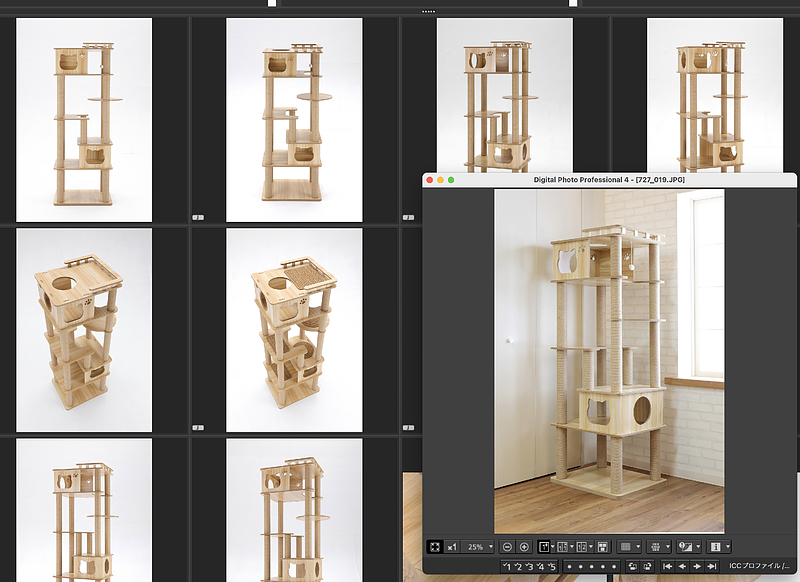Click the fit-to-window view icon
The image size is (800, 582).
(435, 547)
